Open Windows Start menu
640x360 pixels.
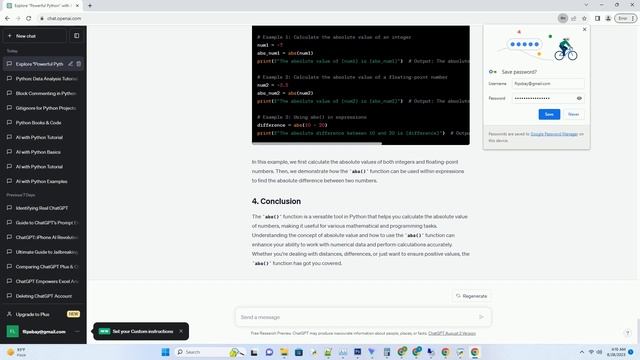165,352
